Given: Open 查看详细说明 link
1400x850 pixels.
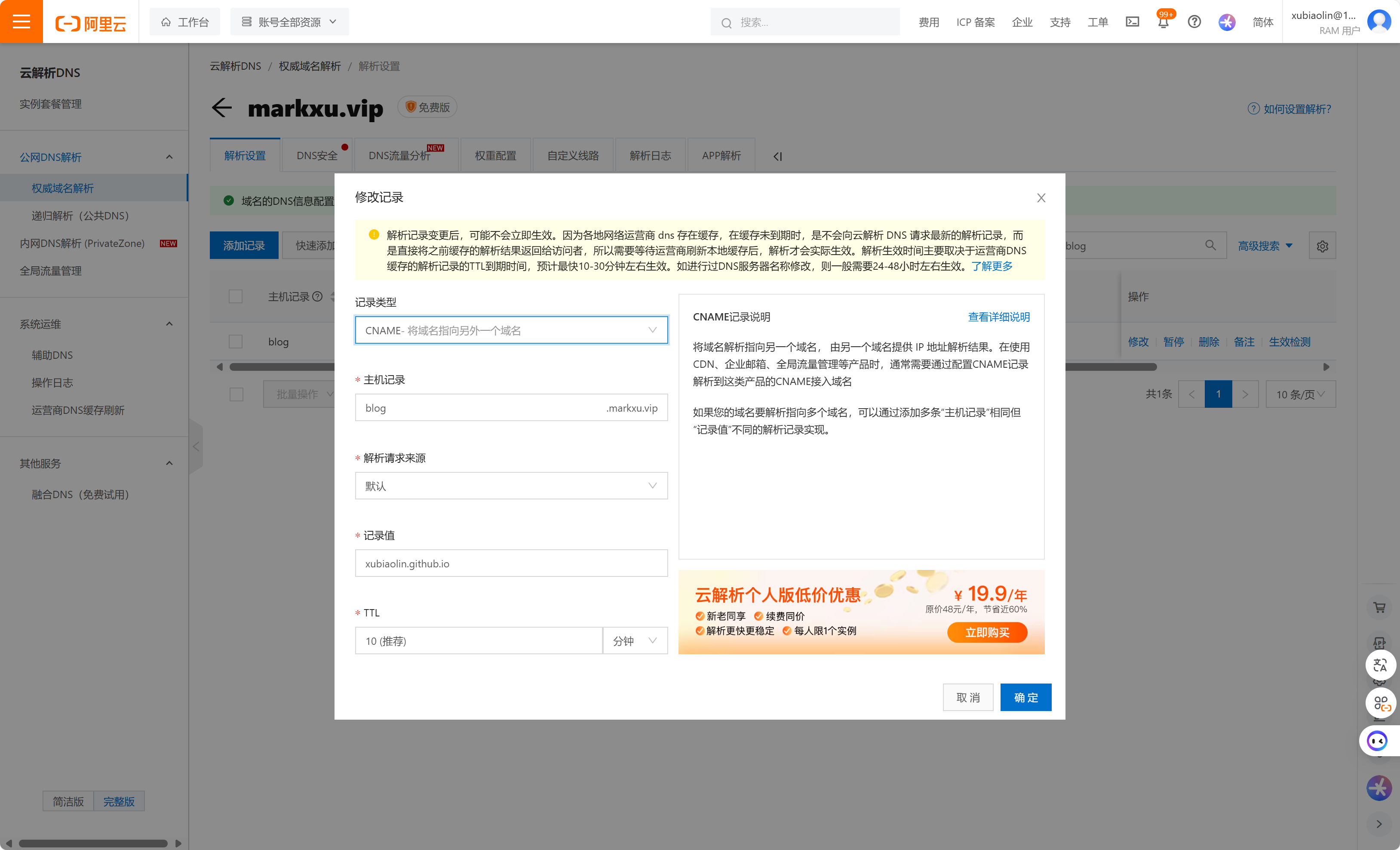Looking at the screenshot, I should pos(999,317).
